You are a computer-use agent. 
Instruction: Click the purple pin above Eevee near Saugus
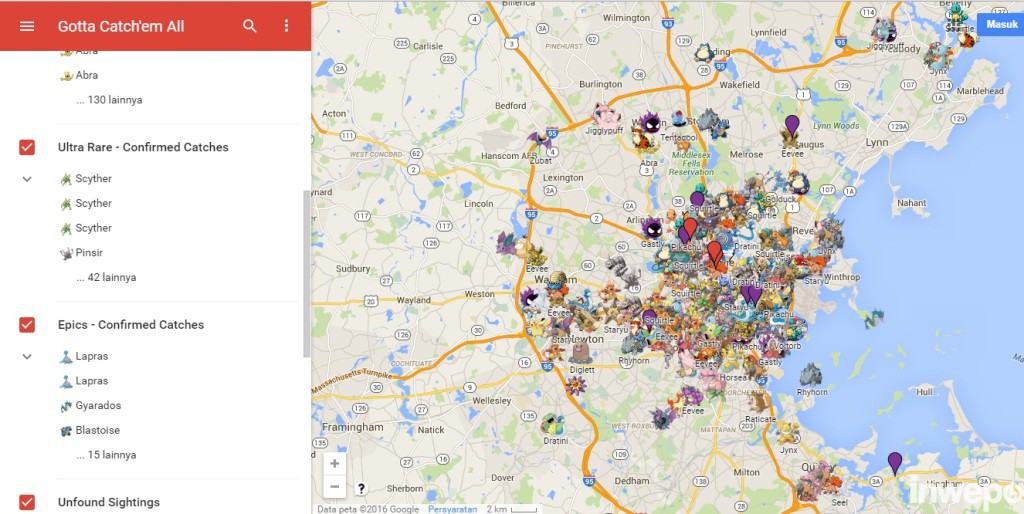(x=792, y=124)
